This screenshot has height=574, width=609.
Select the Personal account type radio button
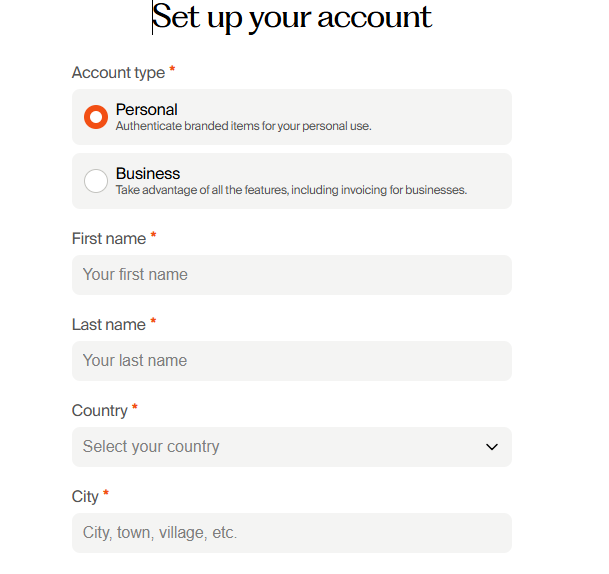coord(96,117)
